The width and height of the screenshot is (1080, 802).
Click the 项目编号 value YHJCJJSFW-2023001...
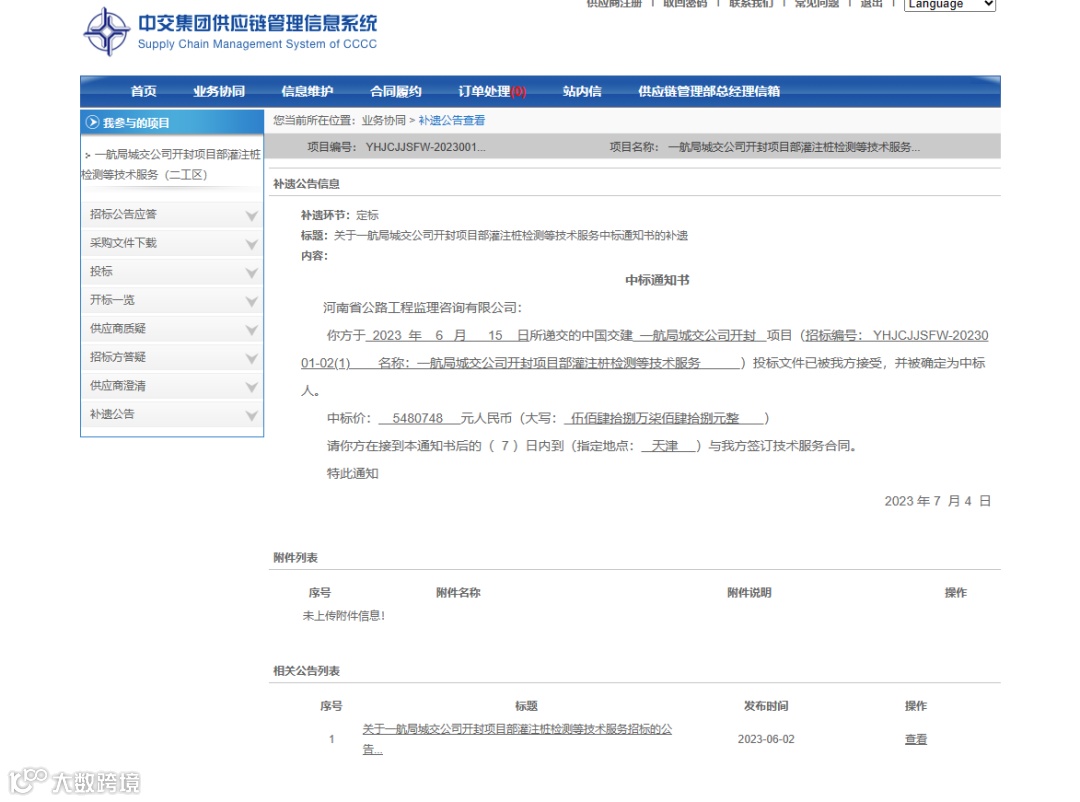pos(426,147)
